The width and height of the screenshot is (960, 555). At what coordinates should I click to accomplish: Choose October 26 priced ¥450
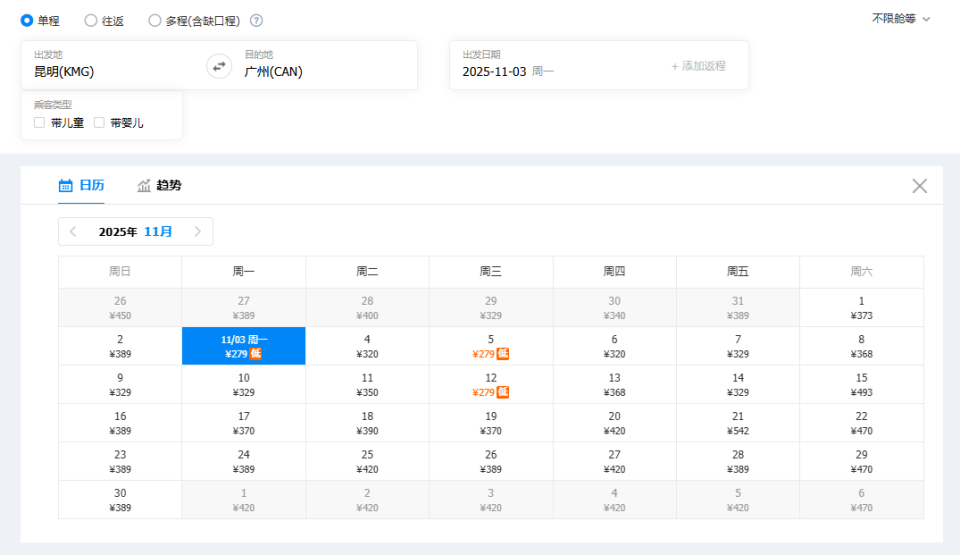pos(120,308)
